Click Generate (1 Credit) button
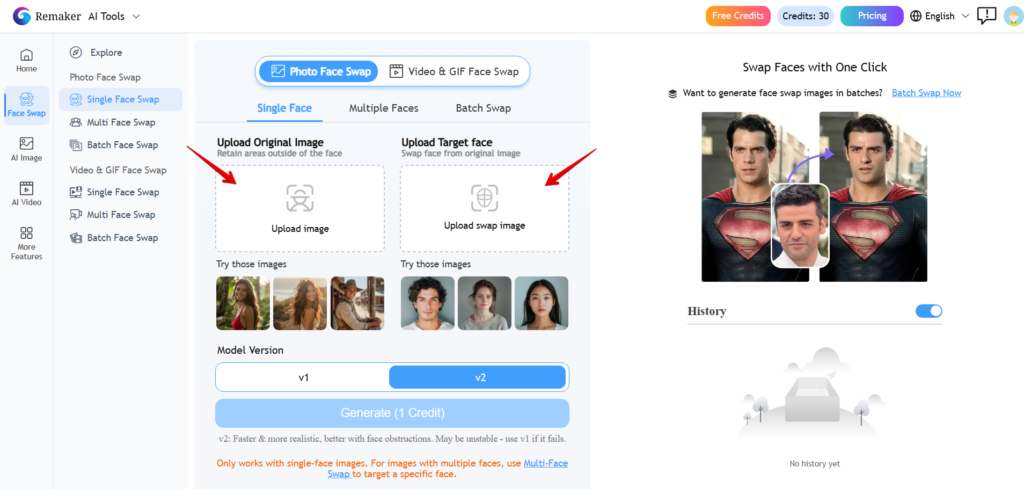This screenshot has height=489, width=1024. click(392, 413)
